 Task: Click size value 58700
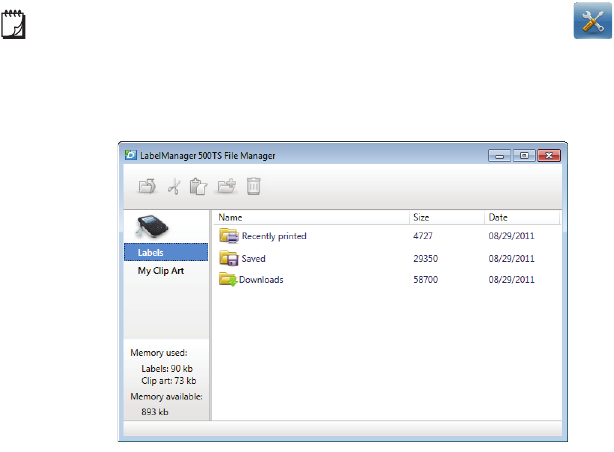click(x=426, y=280)
